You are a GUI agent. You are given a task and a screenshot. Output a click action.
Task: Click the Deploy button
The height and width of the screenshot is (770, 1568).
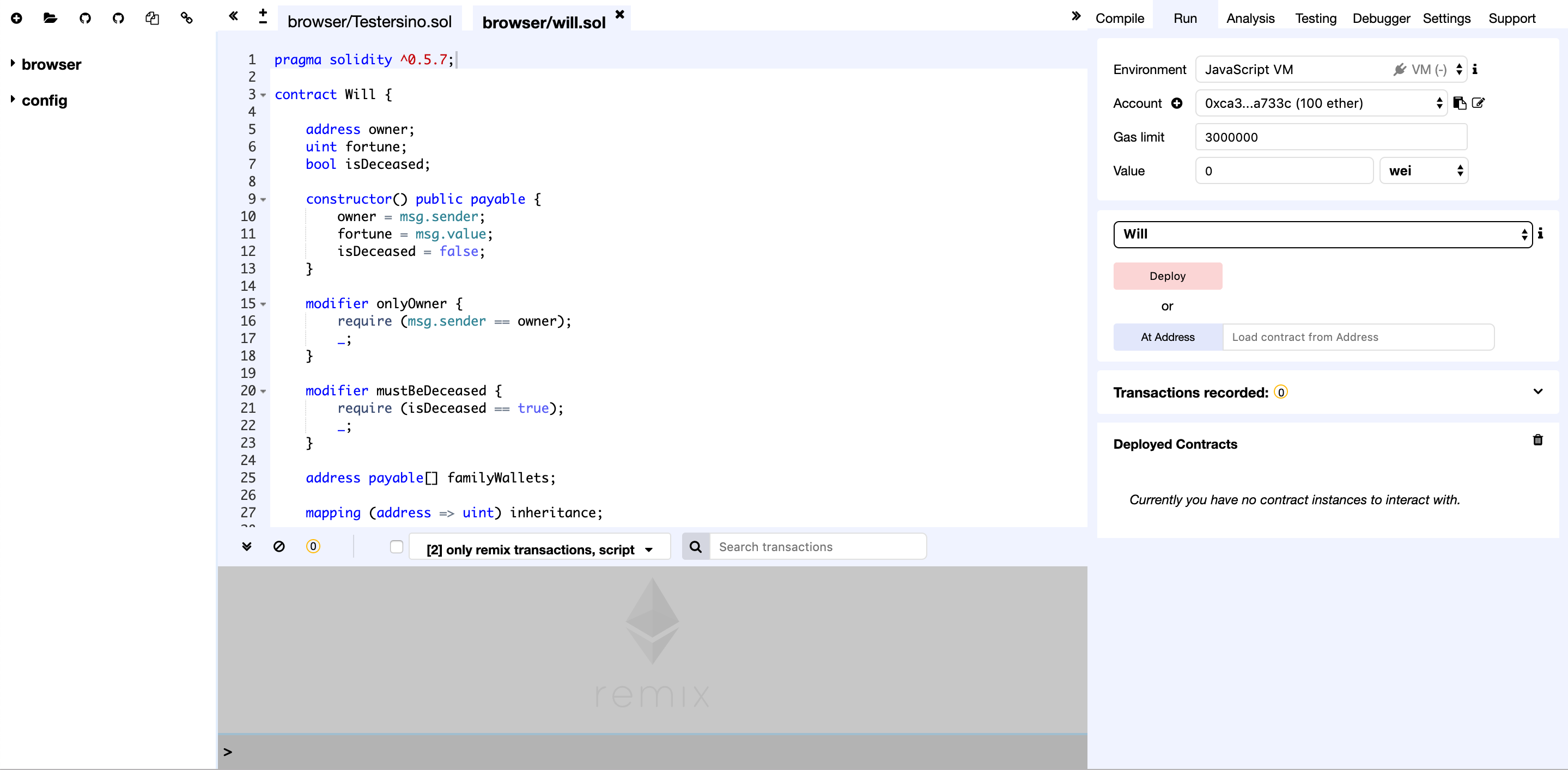[x=1168, y=276]
